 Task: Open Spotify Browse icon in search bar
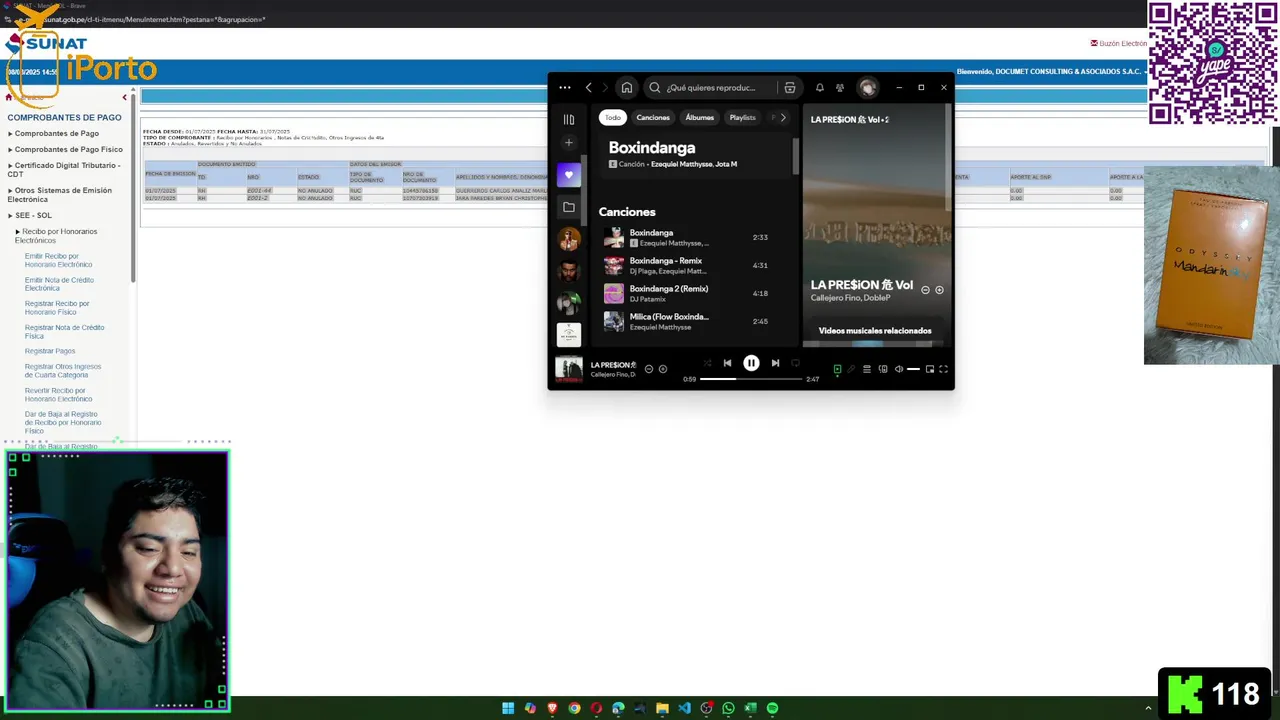pyautogui.click(x=789, y=88)
